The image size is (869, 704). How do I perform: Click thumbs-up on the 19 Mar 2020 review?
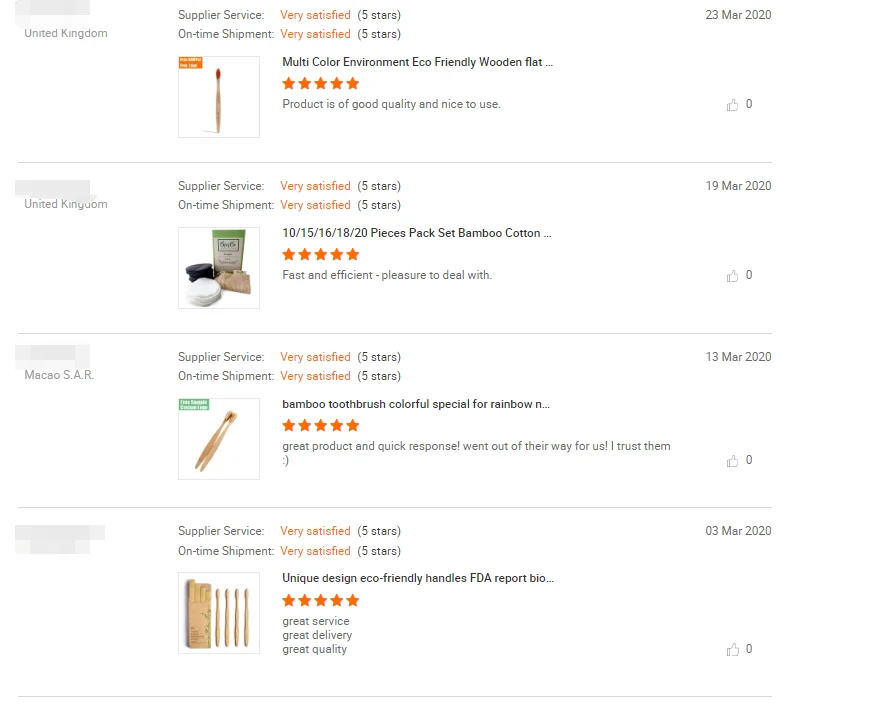pos(733,276)
